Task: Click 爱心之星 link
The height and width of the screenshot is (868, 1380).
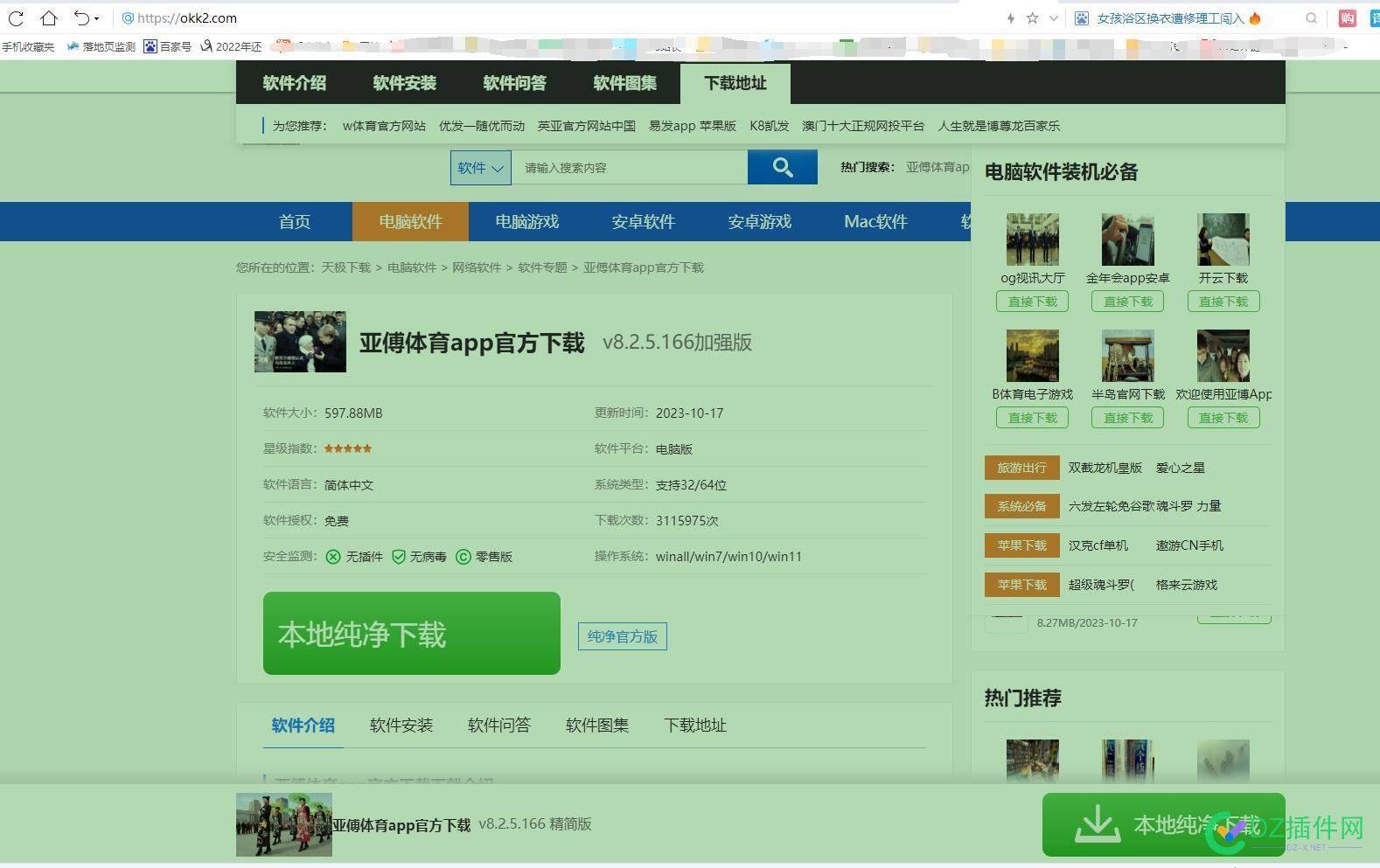Action: 1181,468
